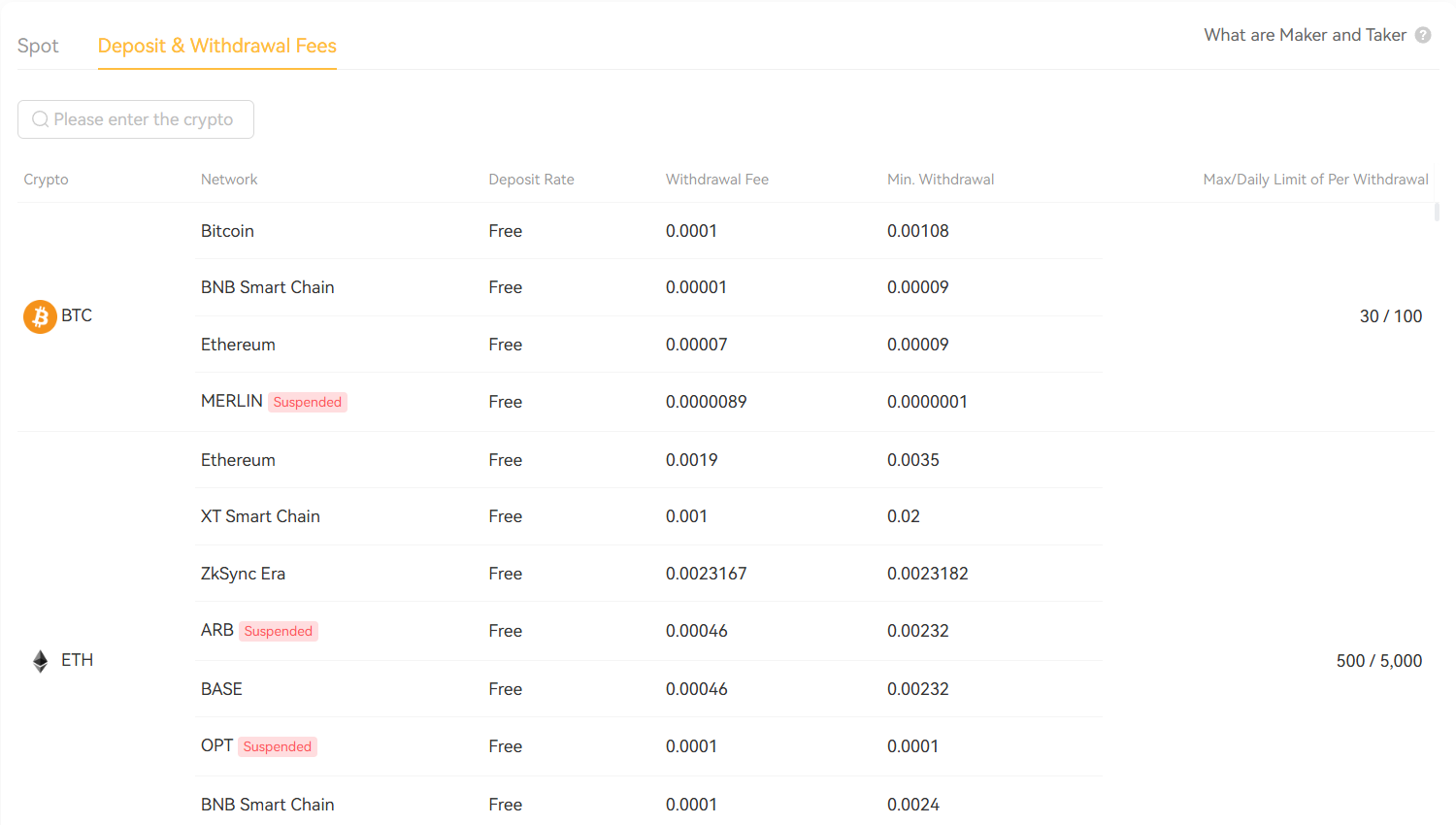1456x825 pixels.
Task: Click the Deposit Rate column header
Action: pos(531,180)
